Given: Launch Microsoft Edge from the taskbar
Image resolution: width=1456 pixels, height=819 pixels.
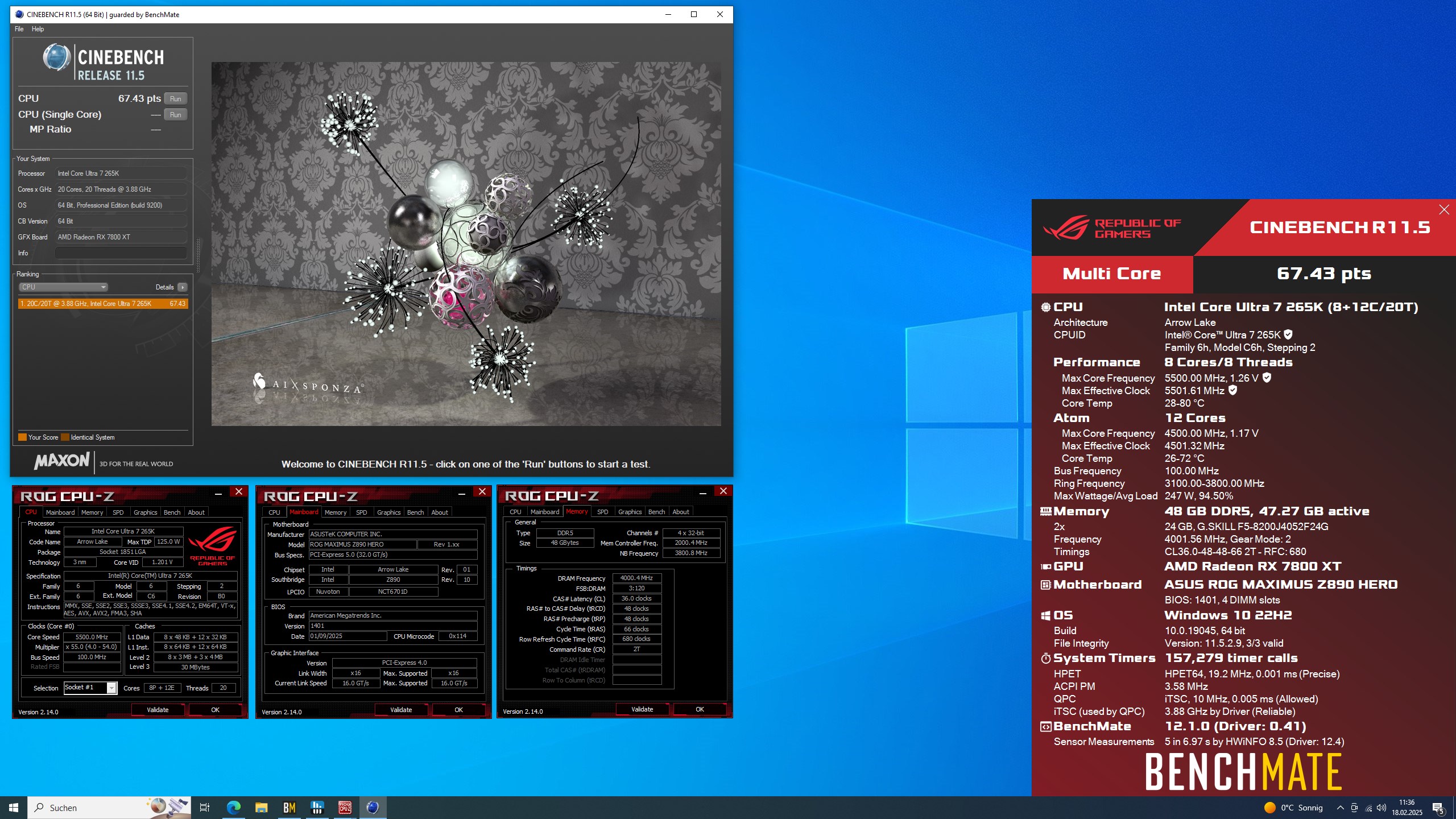Looking at the screenshot, I should [233, 808].
